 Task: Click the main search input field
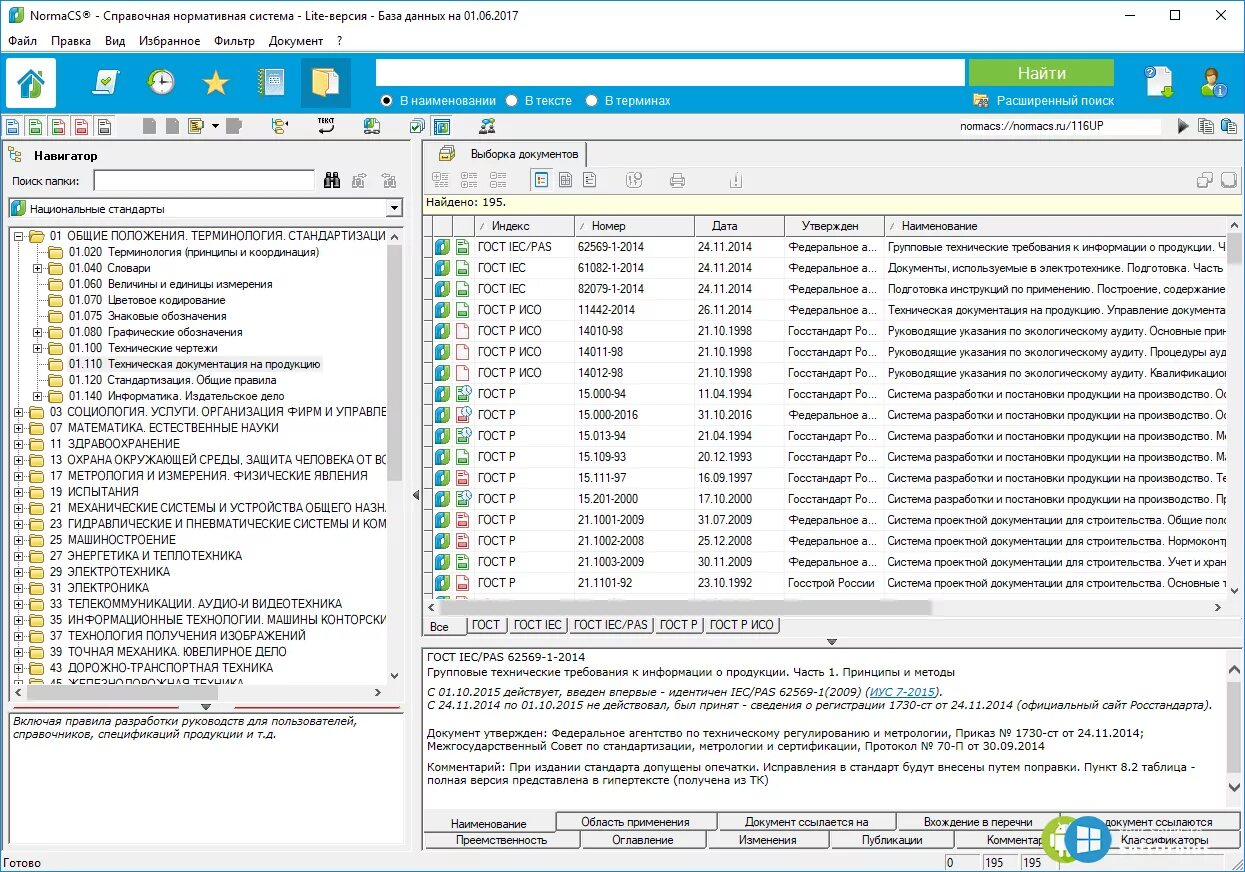[670, 73]
